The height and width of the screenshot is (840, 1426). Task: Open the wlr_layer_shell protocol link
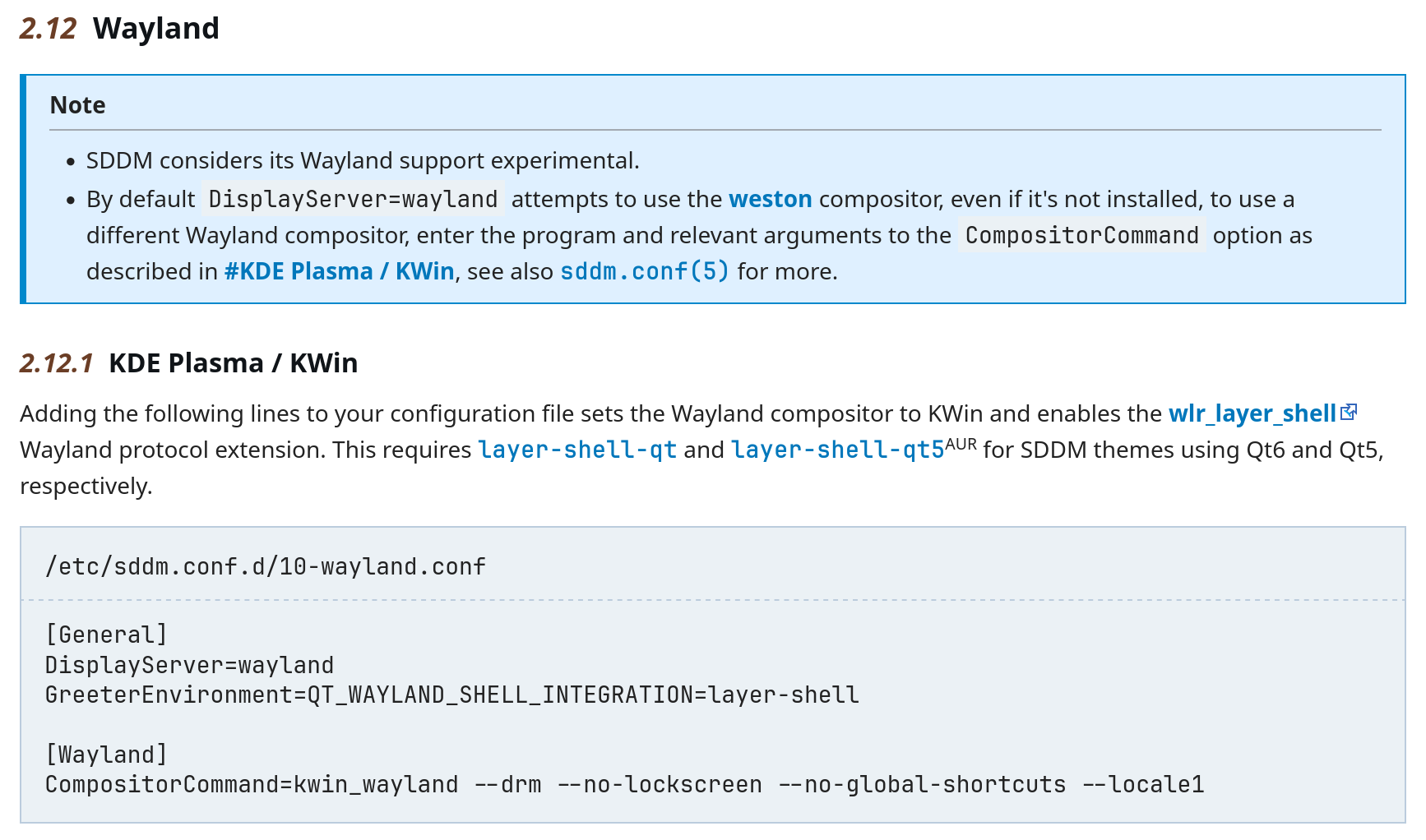(1252, 413)
